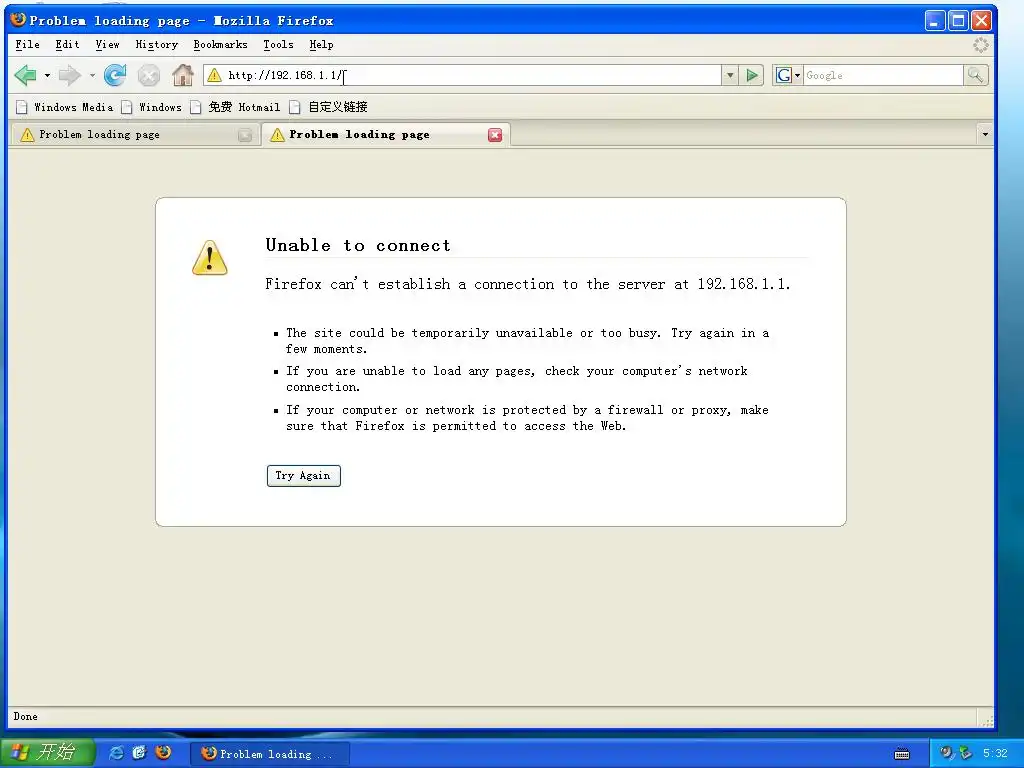
Task: Open the list all tabs dropdown
Action: coord(985,135)
